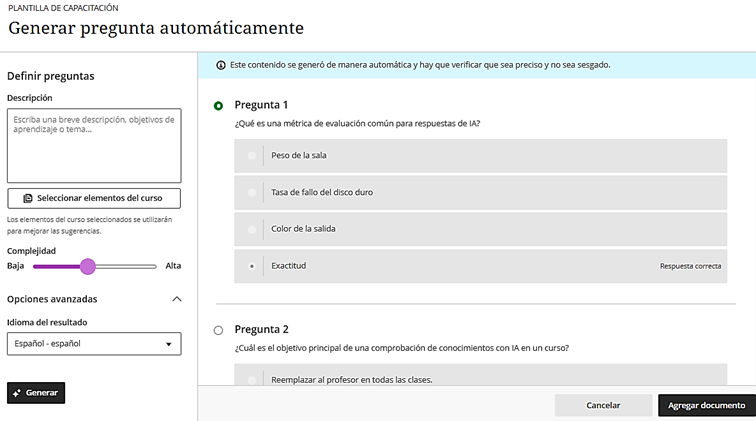Click the copy icon beside Seleccionar elementos
The height and width of the screenshot is (421, 756).
(x=28, y=198)
